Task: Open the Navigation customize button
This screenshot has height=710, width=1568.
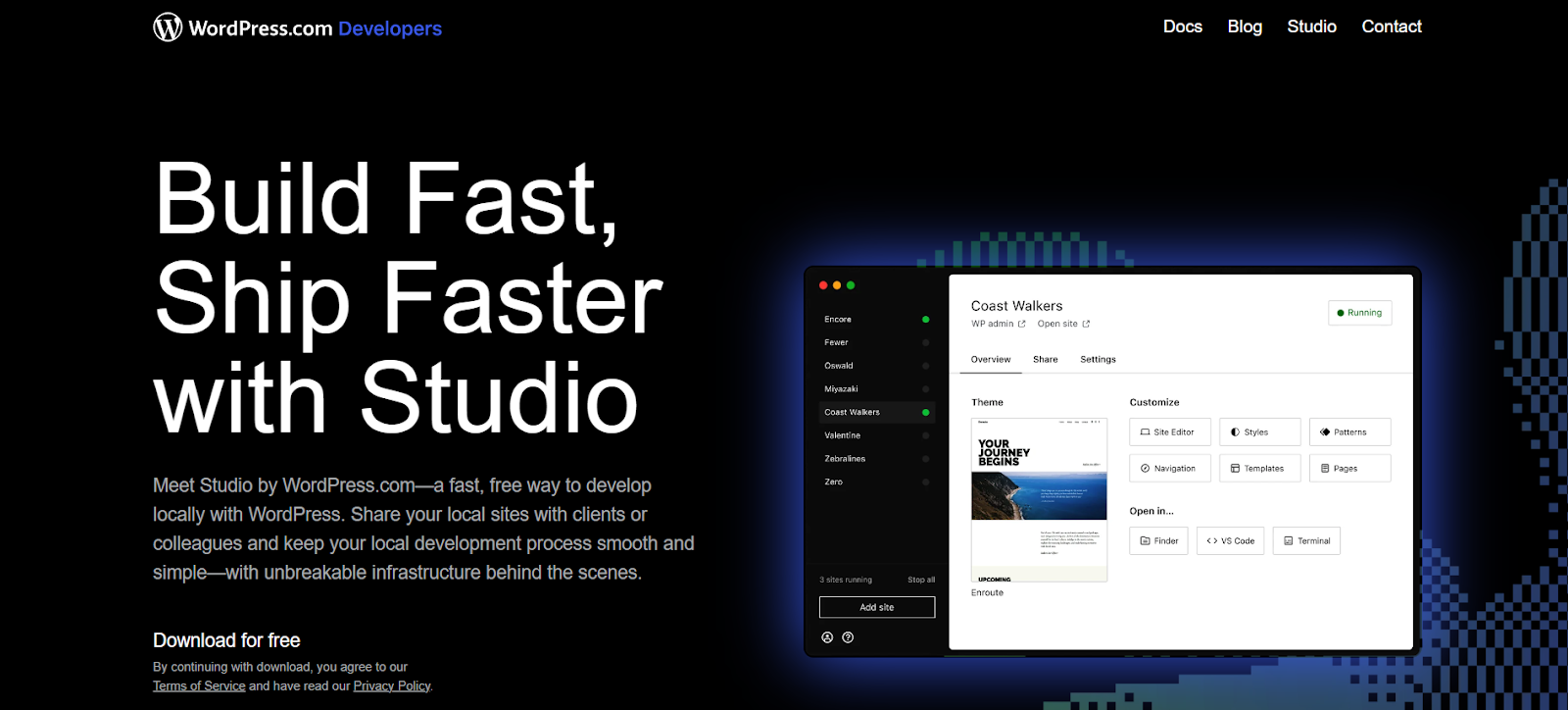Action: point(1170,469)
